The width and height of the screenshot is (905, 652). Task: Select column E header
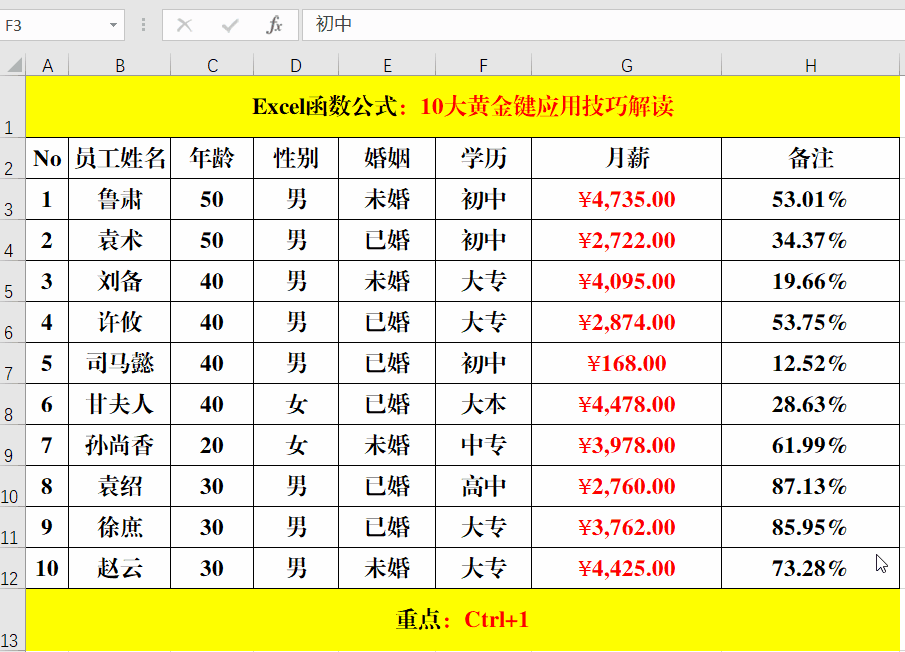click(387, 65)
